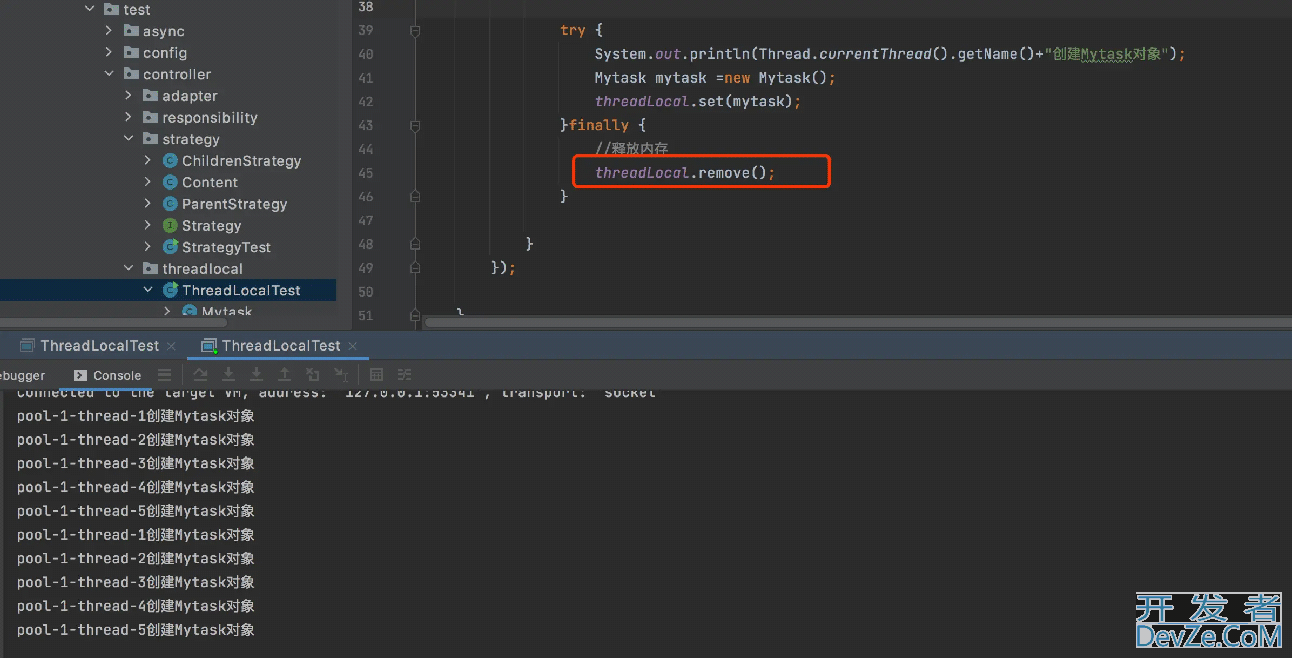
Task: Click the Show Execution Point icon beside Console
Action: tap(164, 375)
